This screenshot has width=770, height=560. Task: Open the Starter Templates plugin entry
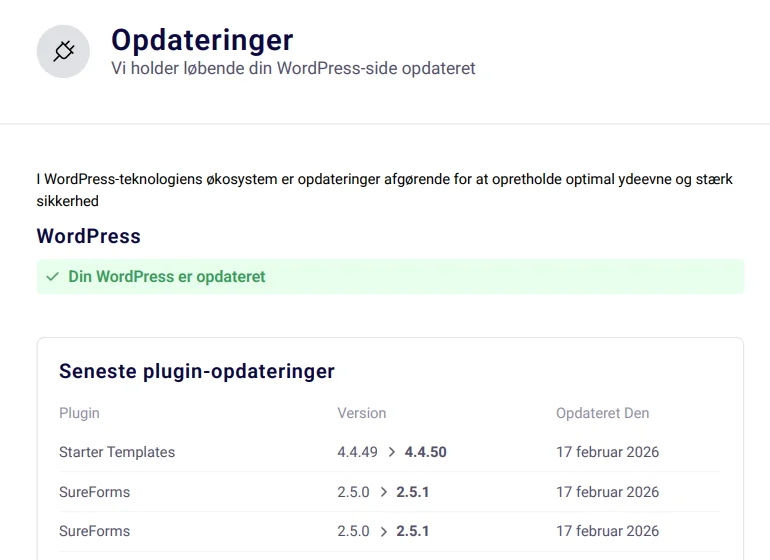tap(117, 452)
